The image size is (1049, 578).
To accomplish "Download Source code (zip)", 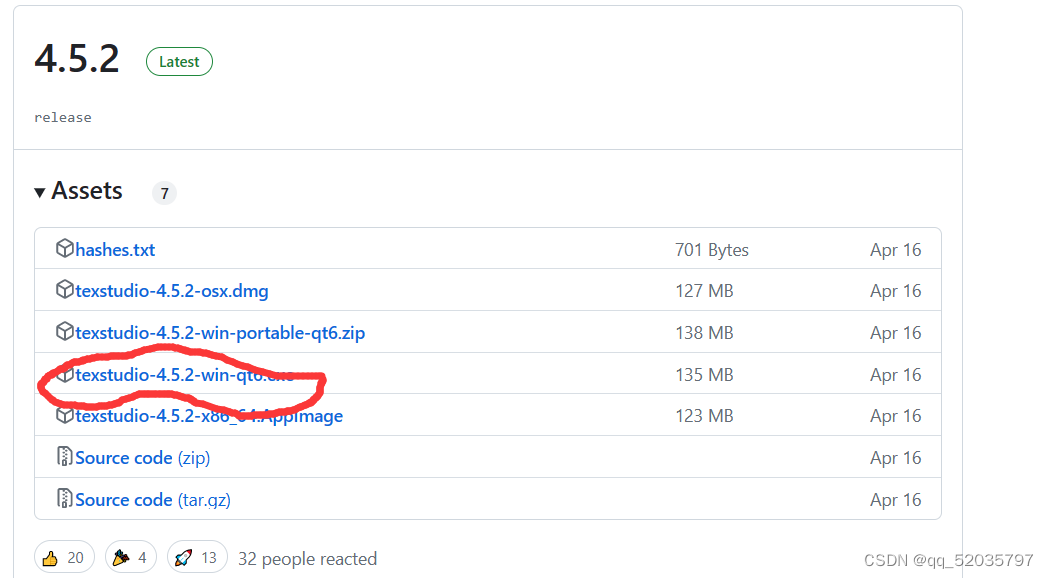I will point(142,458).
